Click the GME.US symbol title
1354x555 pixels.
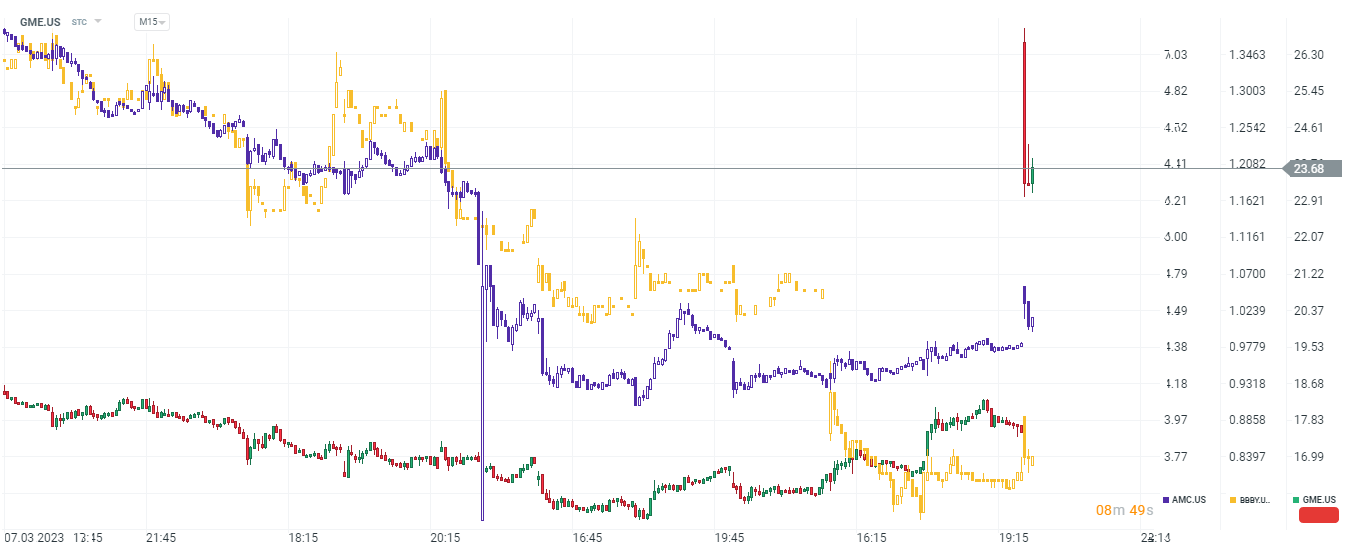point(41,21)
